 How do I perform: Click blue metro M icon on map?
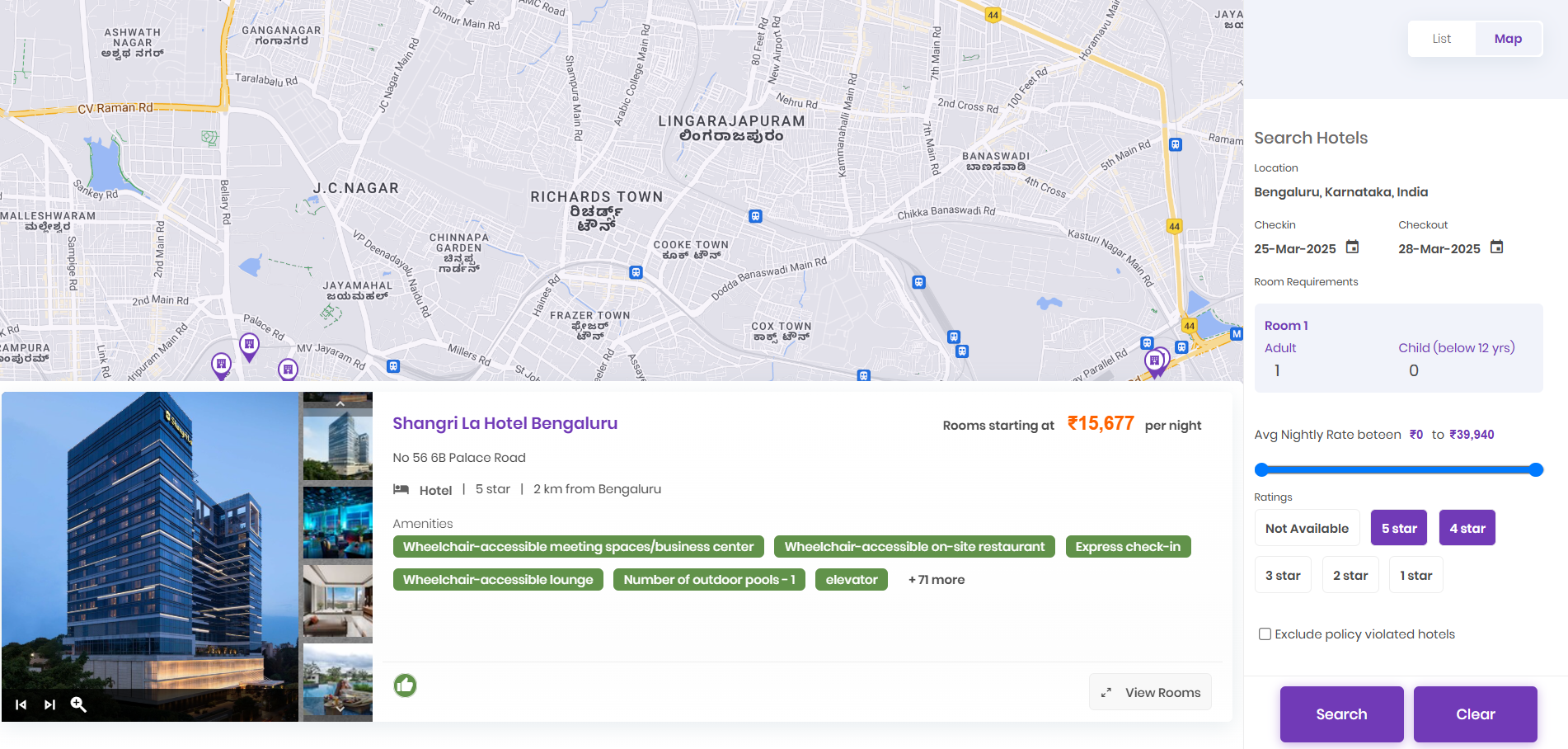click(x=1236, y=334)
